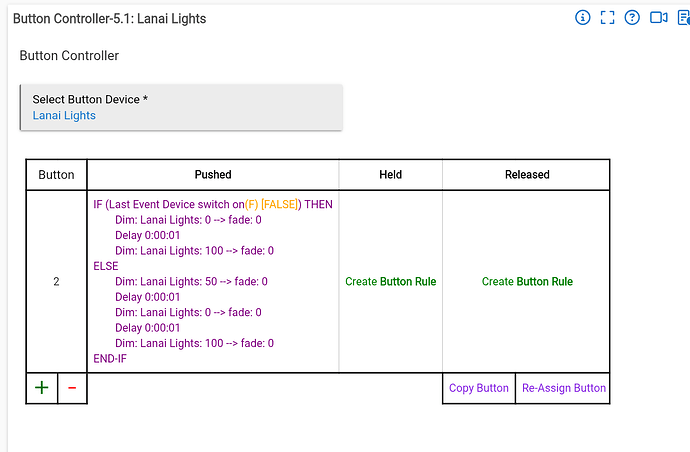The height and width of the screenshot is (452, 690).
Task: Click the Lanai Lights device link
Action: click(64, 116)
